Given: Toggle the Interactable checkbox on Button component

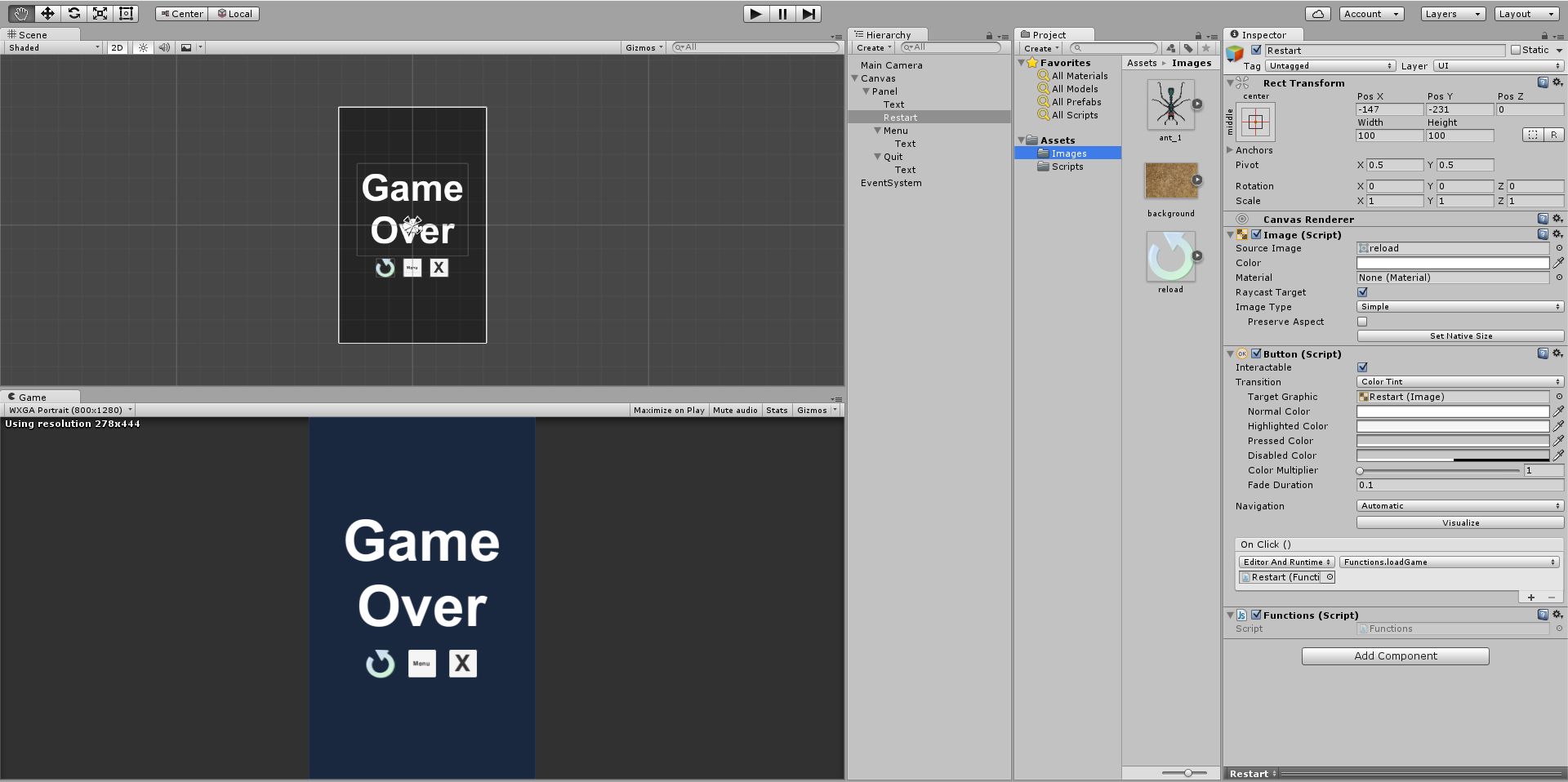Looking at the screenshot, I should click(1361, 367).
